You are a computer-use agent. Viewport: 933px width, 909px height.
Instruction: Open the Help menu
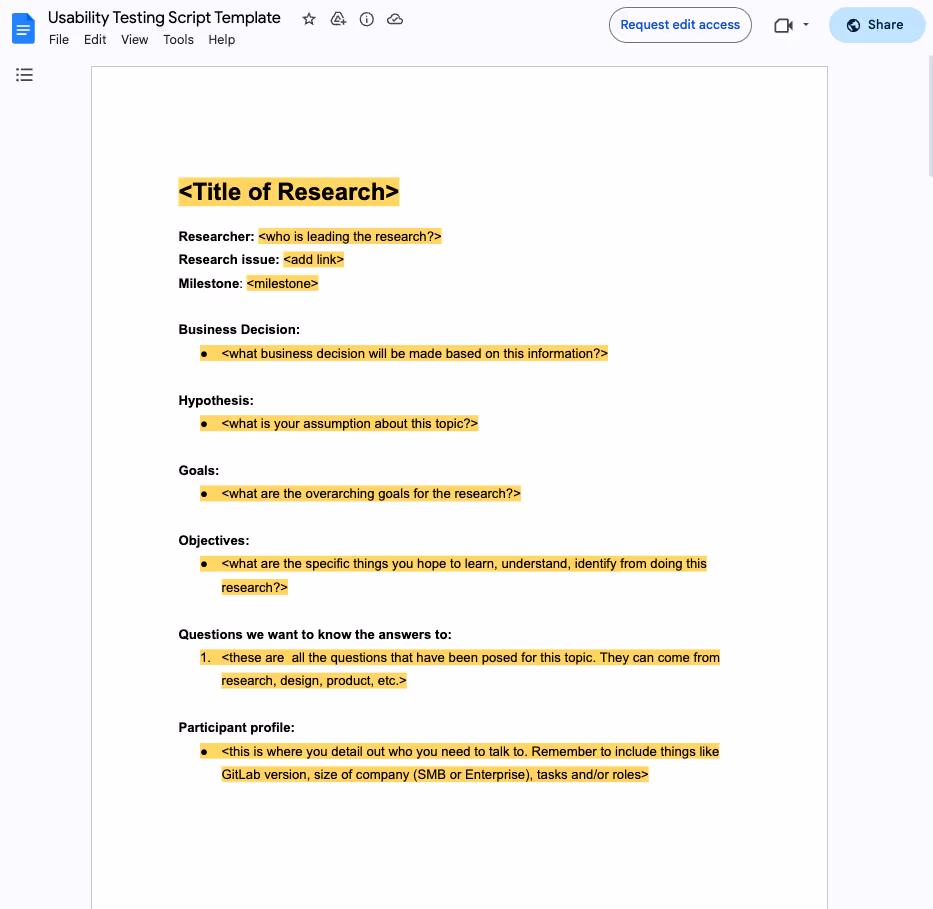pos(221,39)
